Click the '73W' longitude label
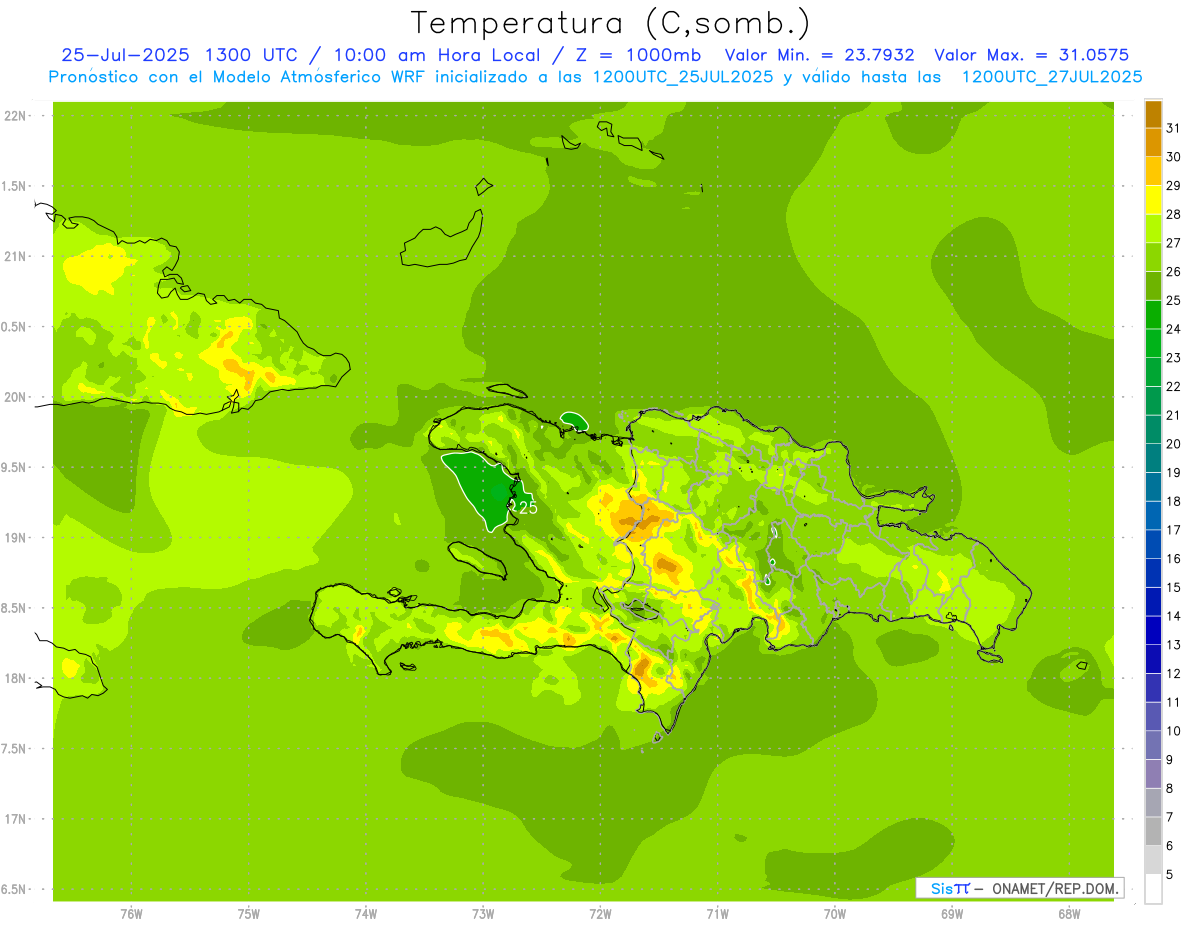1200x927 pixels. click(x=483, y=914)
